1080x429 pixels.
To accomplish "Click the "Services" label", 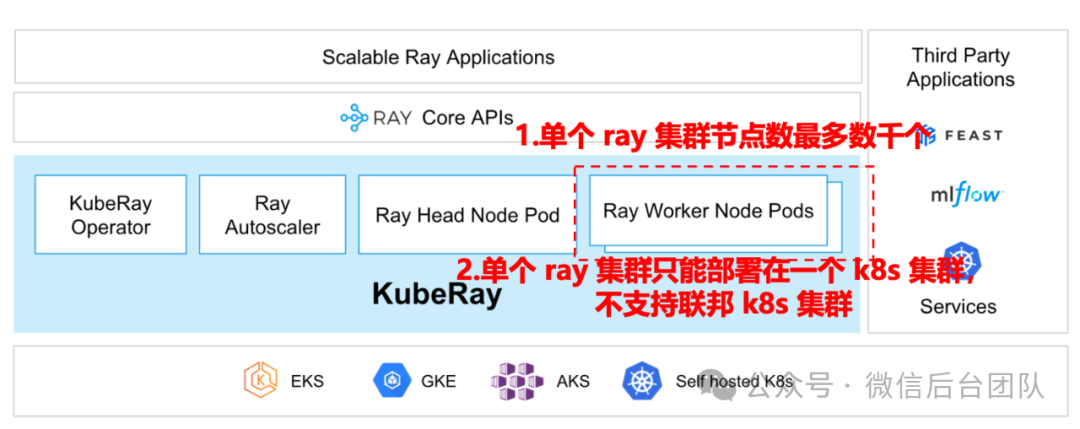I will pos(958,306).
